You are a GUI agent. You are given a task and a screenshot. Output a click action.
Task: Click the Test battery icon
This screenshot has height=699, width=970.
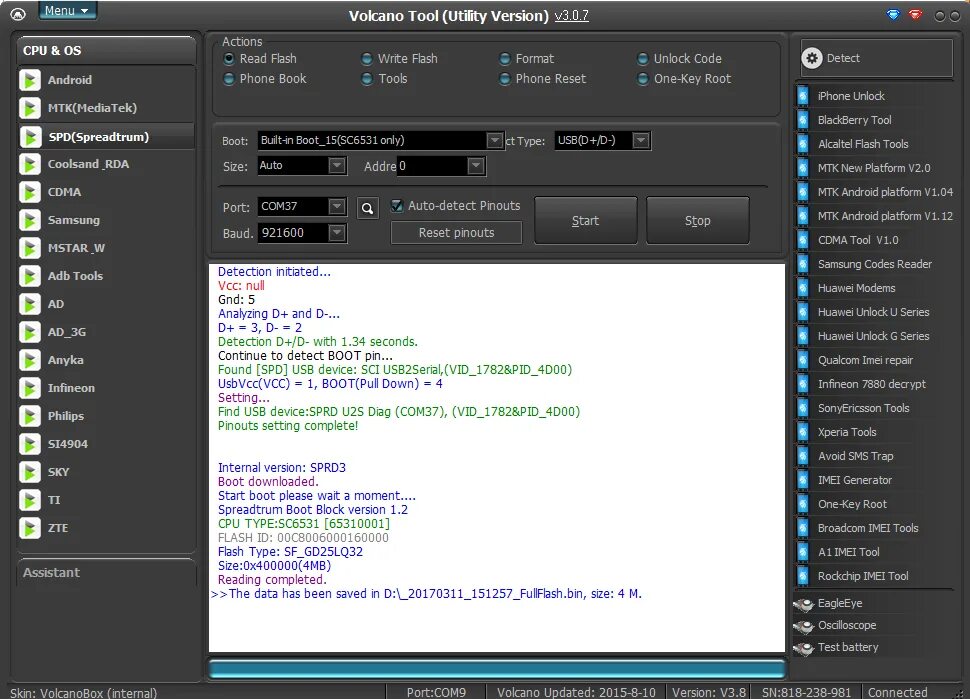pos(804,648)
